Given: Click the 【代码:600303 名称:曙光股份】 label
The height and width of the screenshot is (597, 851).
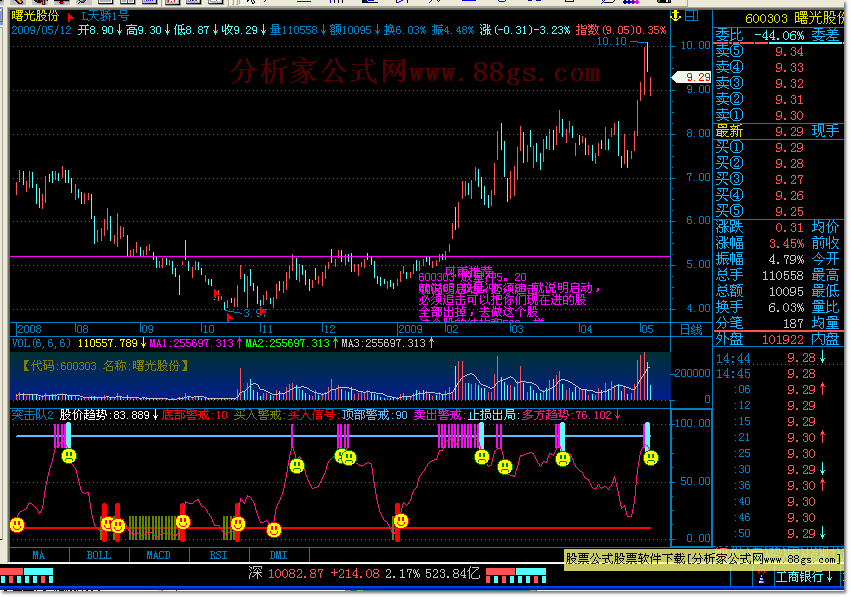Looking at the screenshot, I should (105, 366).
